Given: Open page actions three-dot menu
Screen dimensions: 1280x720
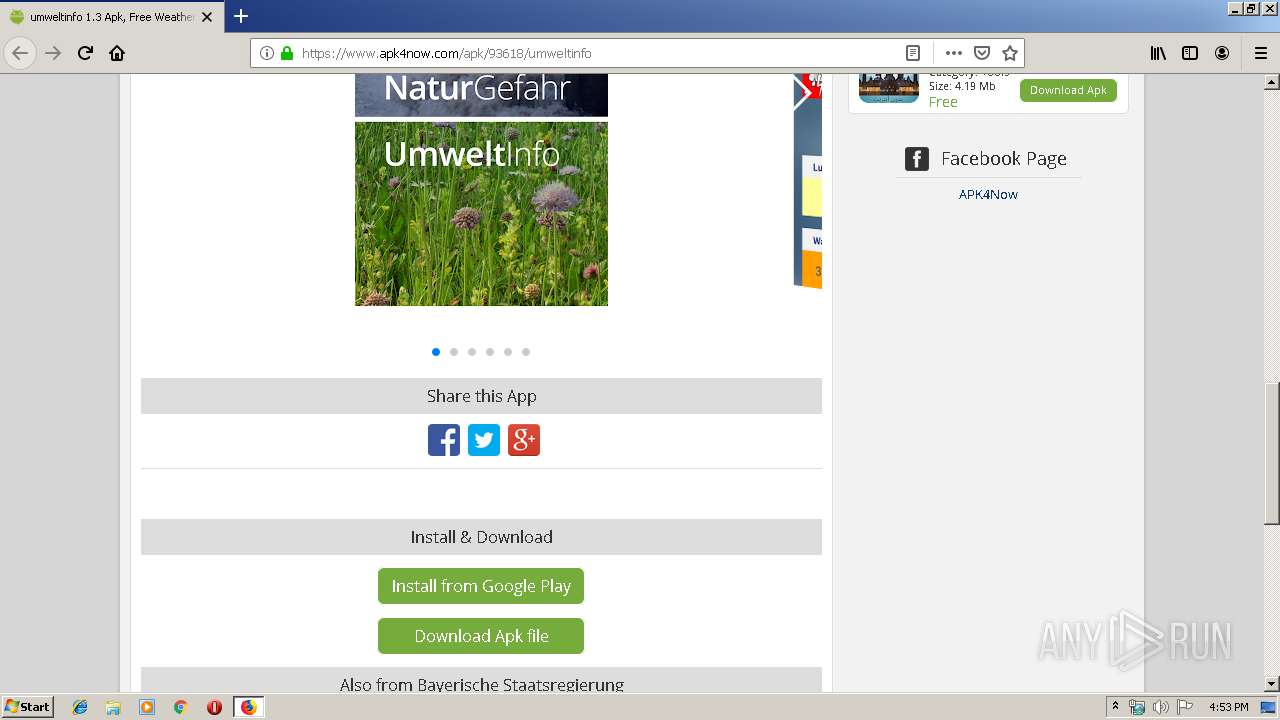Looking at the screenshot, I should [x=954, y=53].
